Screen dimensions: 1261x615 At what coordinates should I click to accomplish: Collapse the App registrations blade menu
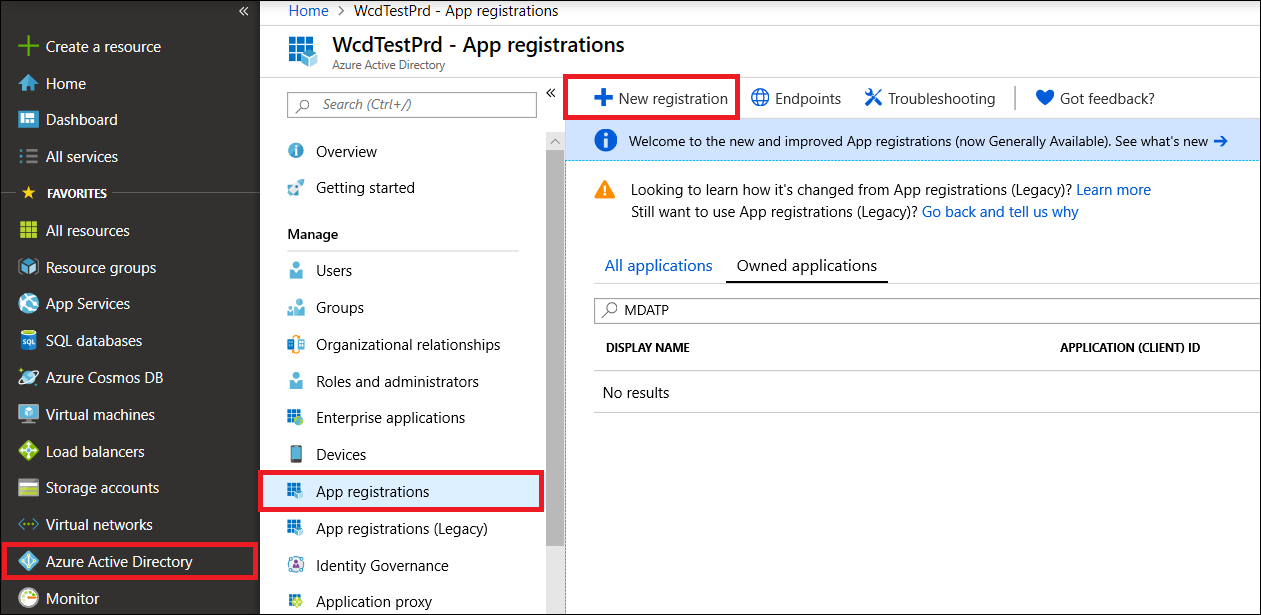click(551, 91)
